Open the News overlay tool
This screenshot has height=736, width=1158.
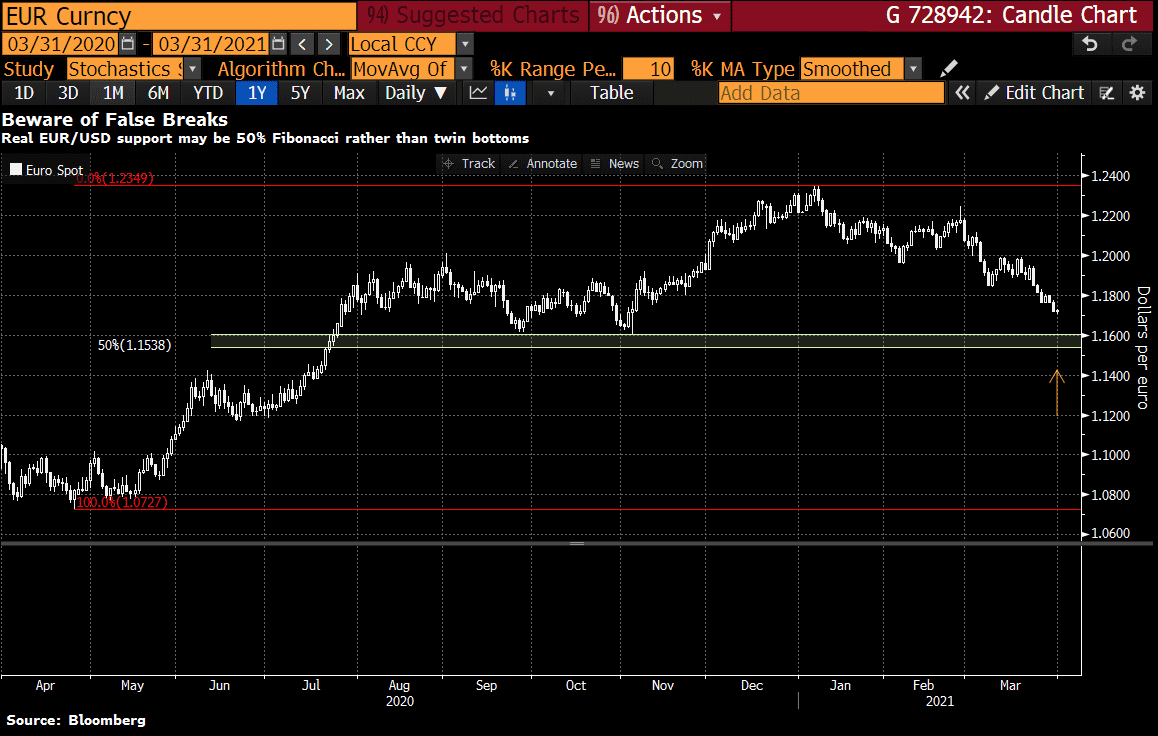(615, 164)
